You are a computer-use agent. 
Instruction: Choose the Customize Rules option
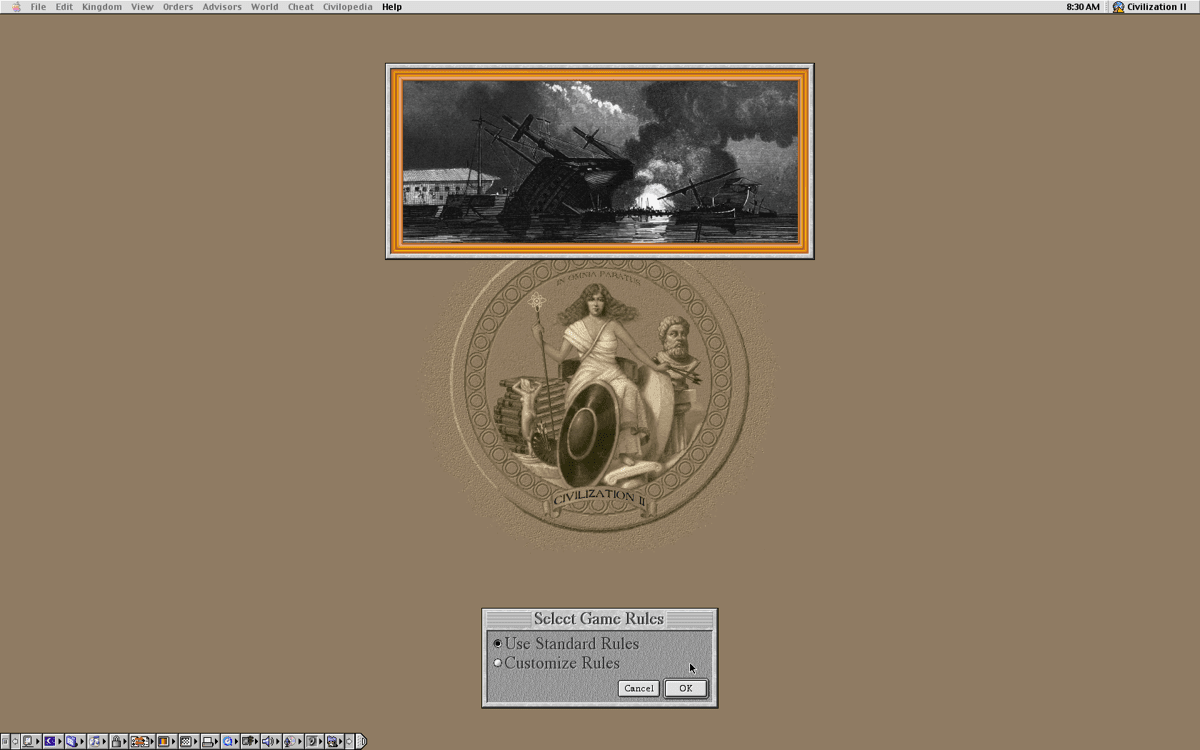498,663
